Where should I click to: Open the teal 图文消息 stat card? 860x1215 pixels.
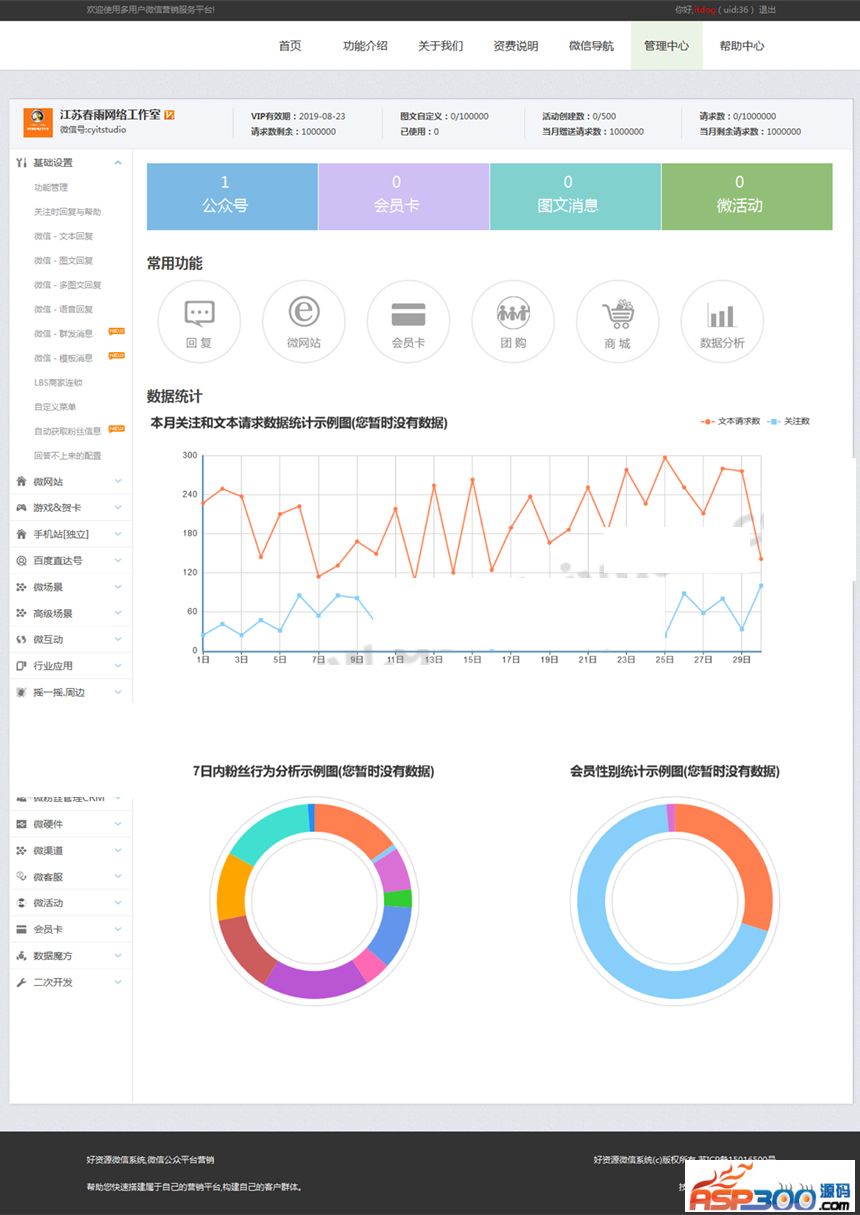575,197
